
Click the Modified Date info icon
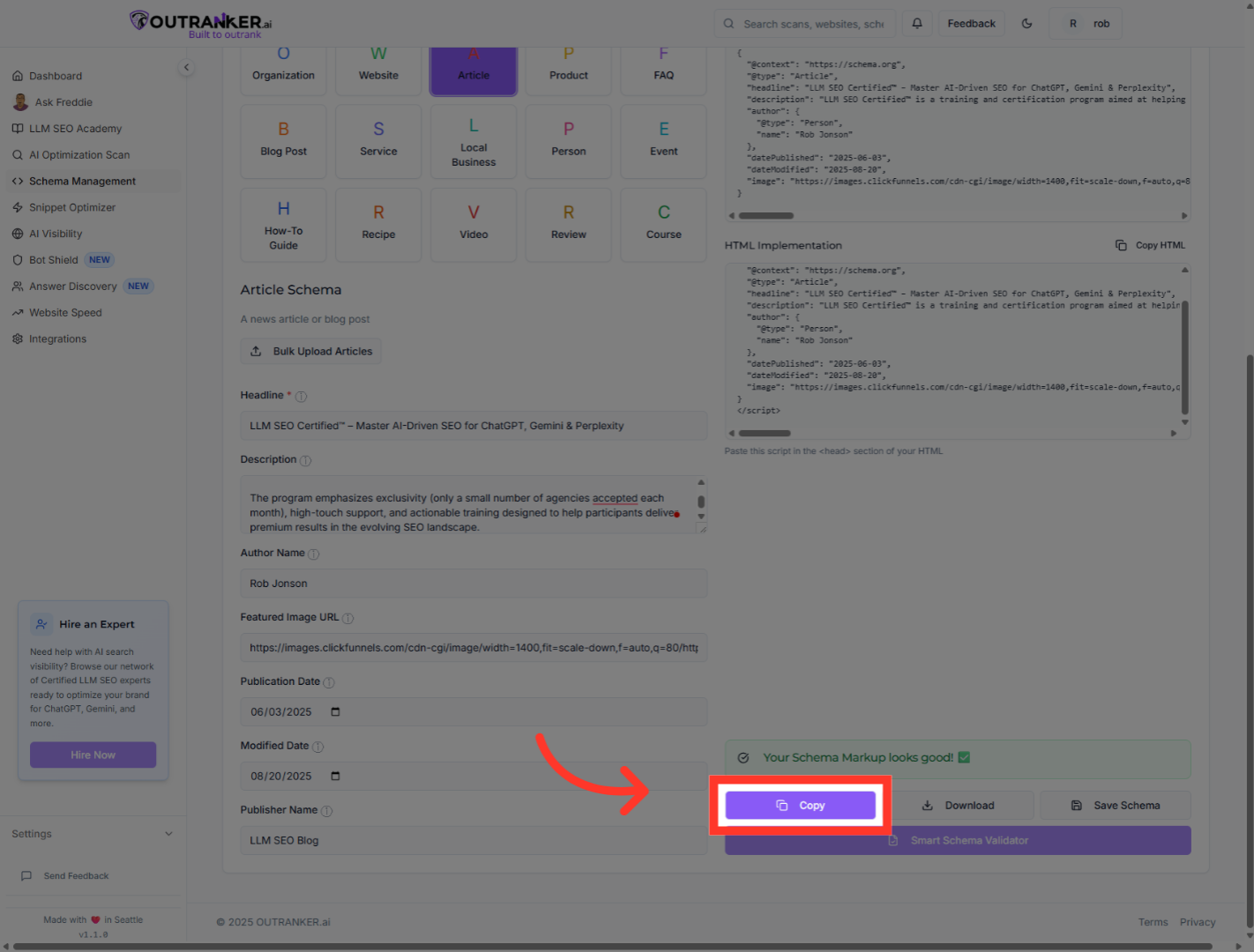click(318, 747)
